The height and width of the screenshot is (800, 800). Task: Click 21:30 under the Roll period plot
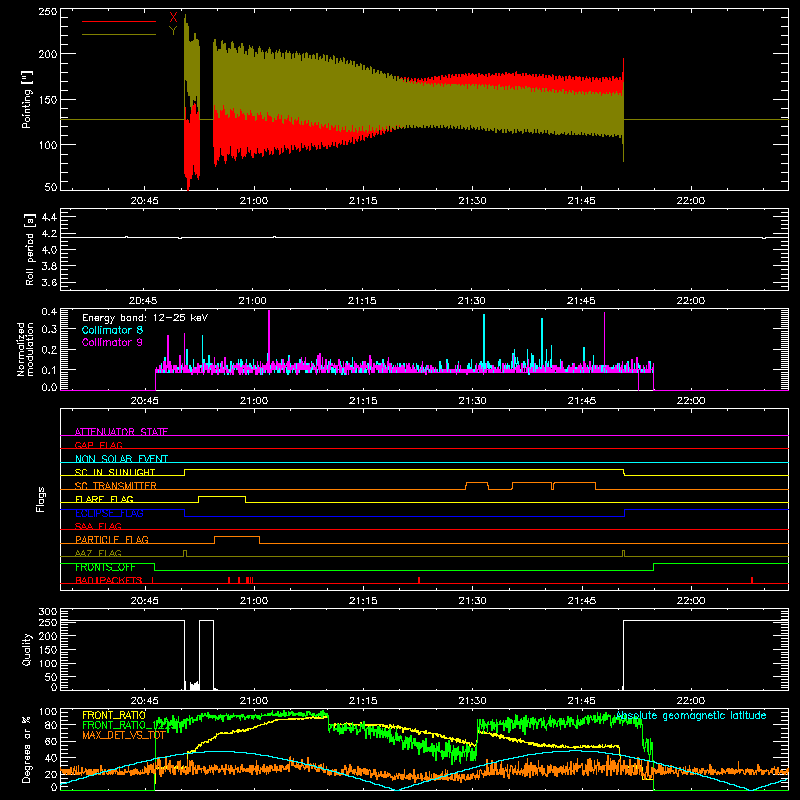(471, 301)
